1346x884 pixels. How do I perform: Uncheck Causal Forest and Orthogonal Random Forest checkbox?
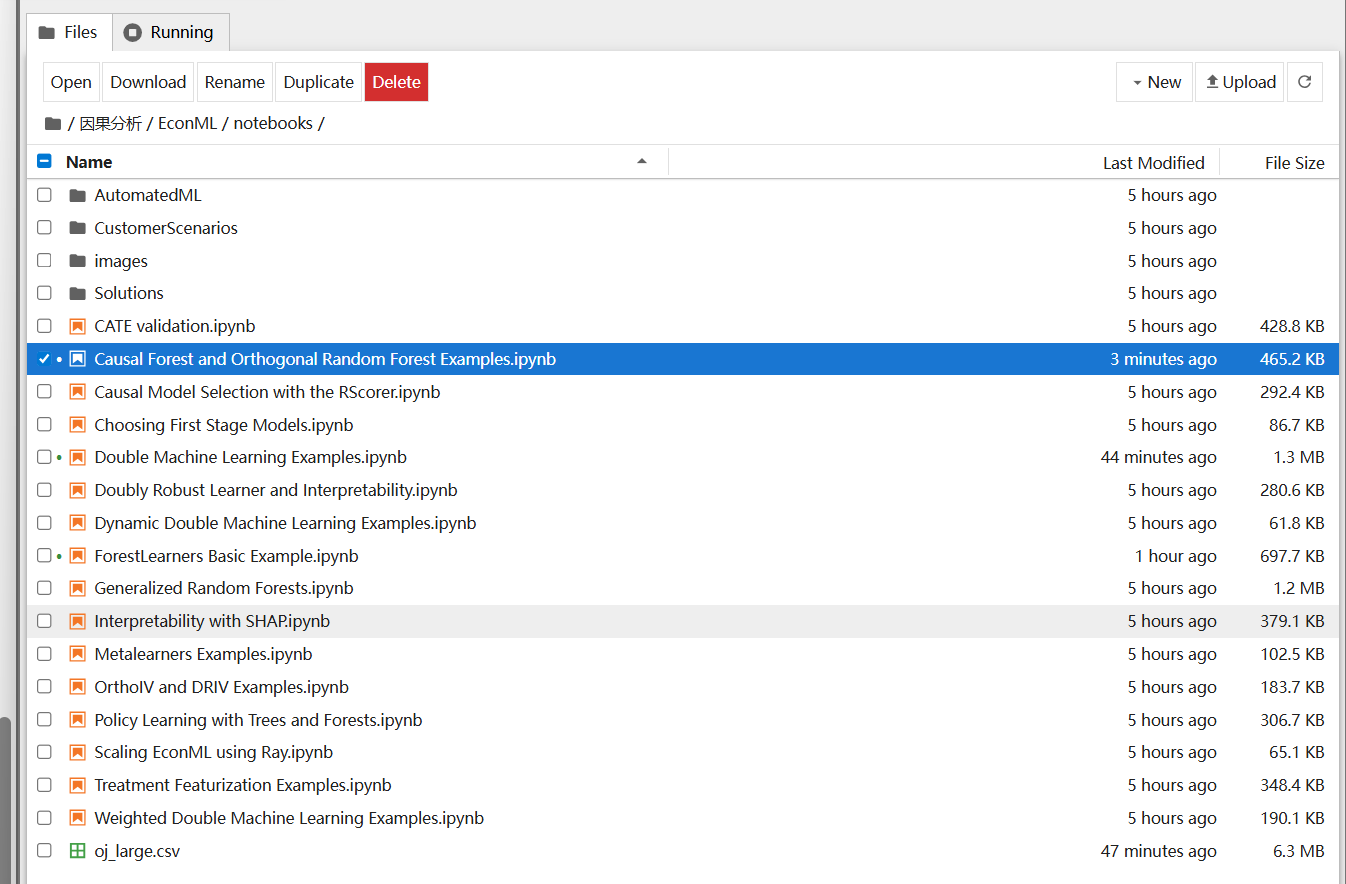tap(44, 359)
